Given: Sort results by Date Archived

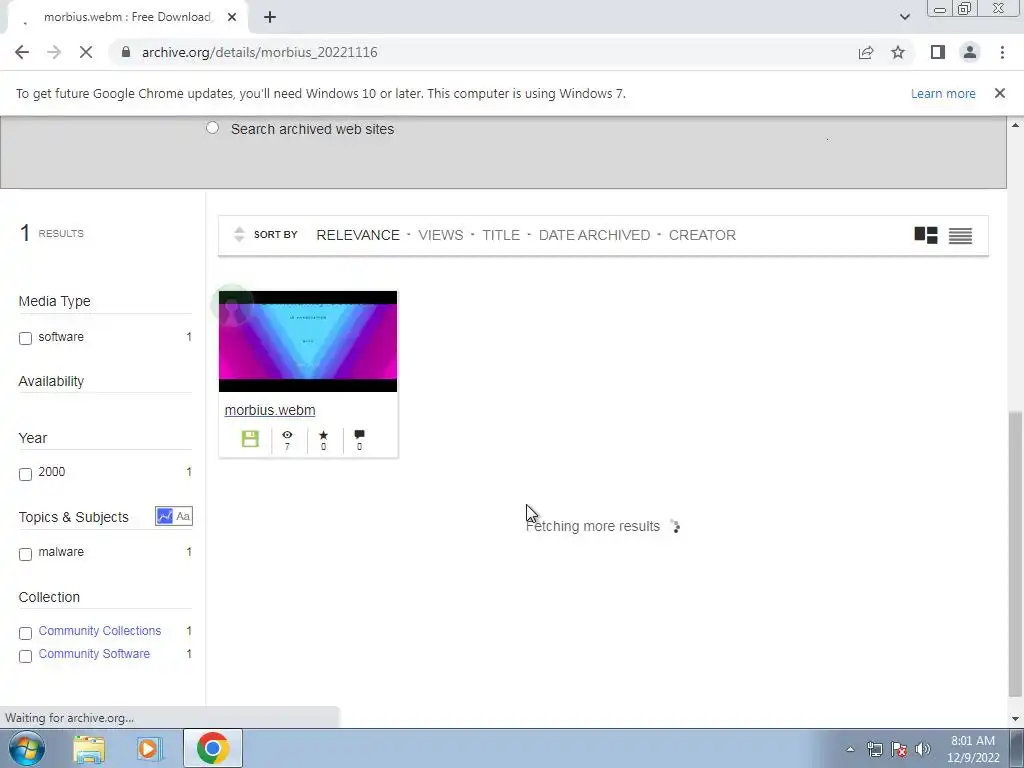Looking at the screenshot, I should point(594,235).
